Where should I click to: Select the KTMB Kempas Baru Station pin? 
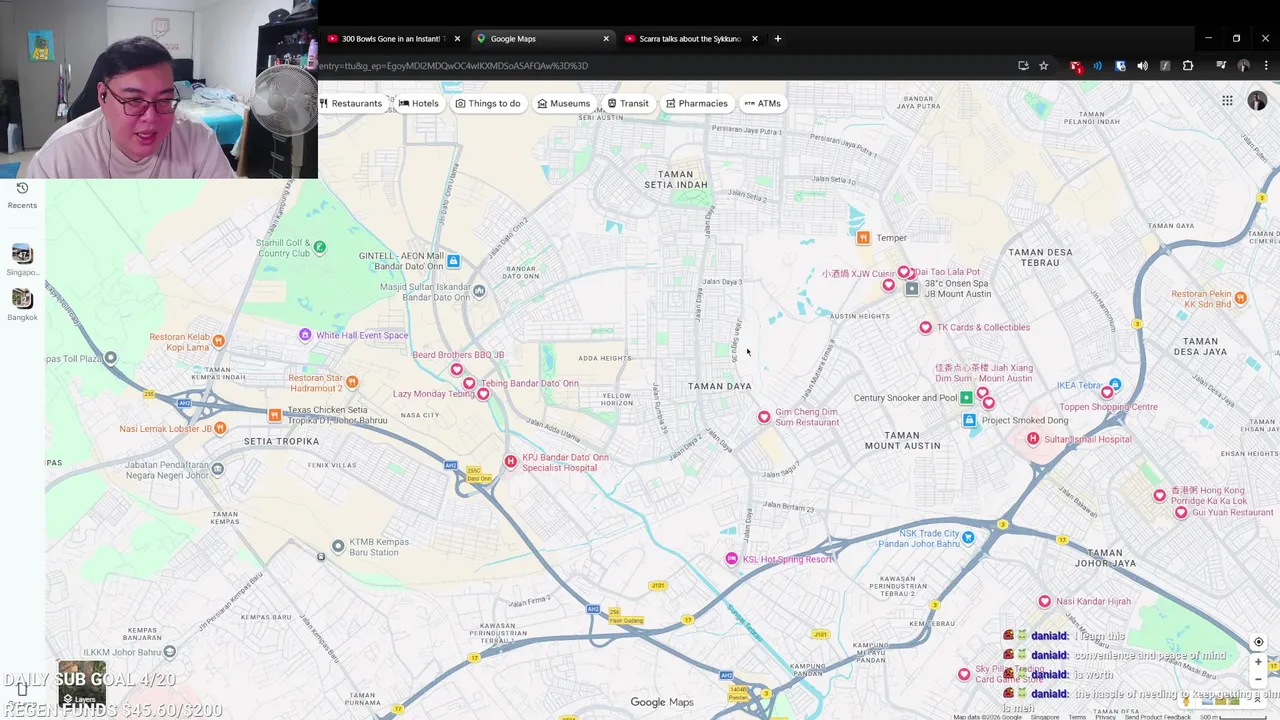tap(338, 546)
